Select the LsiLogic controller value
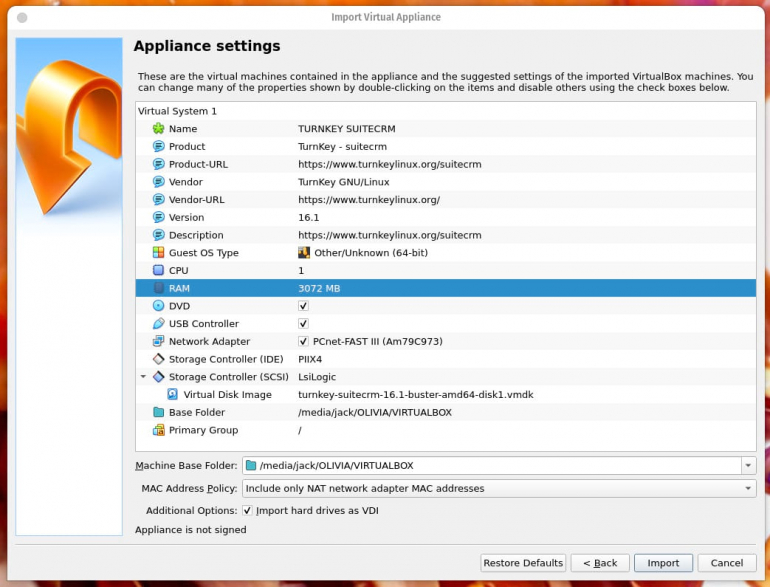The width and height of the screenshot is (770, 587). tap(317, 377)
